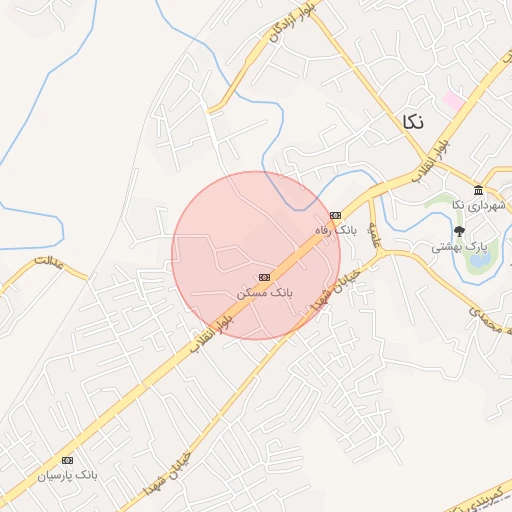Click the small pink rectangle area
Screen dimensions: 512x512
click(x=453, y=101)
